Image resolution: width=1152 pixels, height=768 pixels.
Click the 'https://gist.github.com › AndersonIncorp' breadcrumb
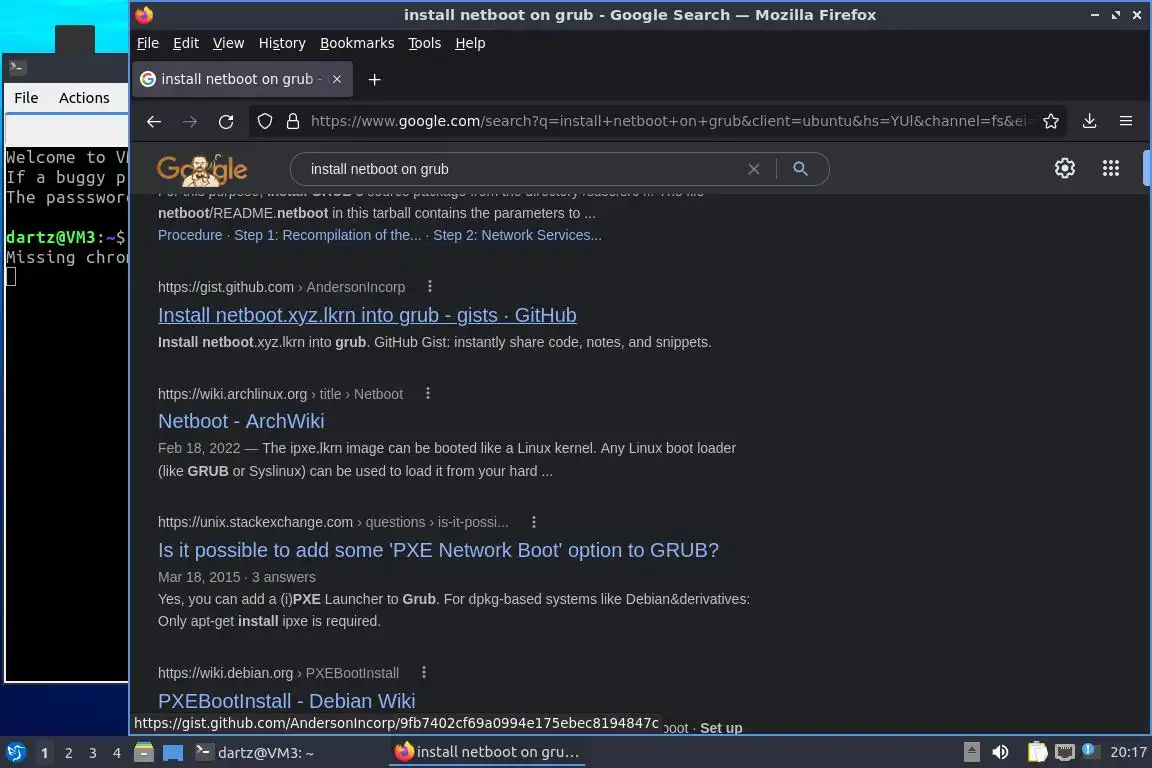click(281, 287)
